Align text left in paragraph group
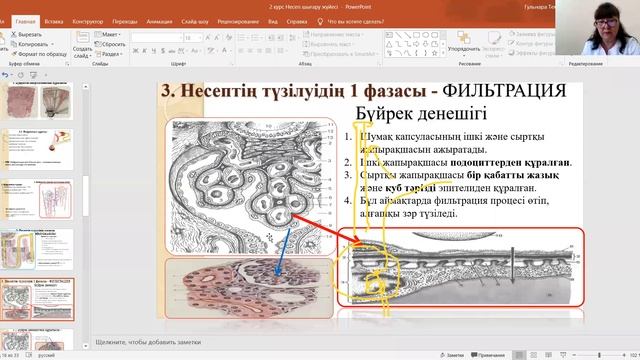 (x=241, y=51)
